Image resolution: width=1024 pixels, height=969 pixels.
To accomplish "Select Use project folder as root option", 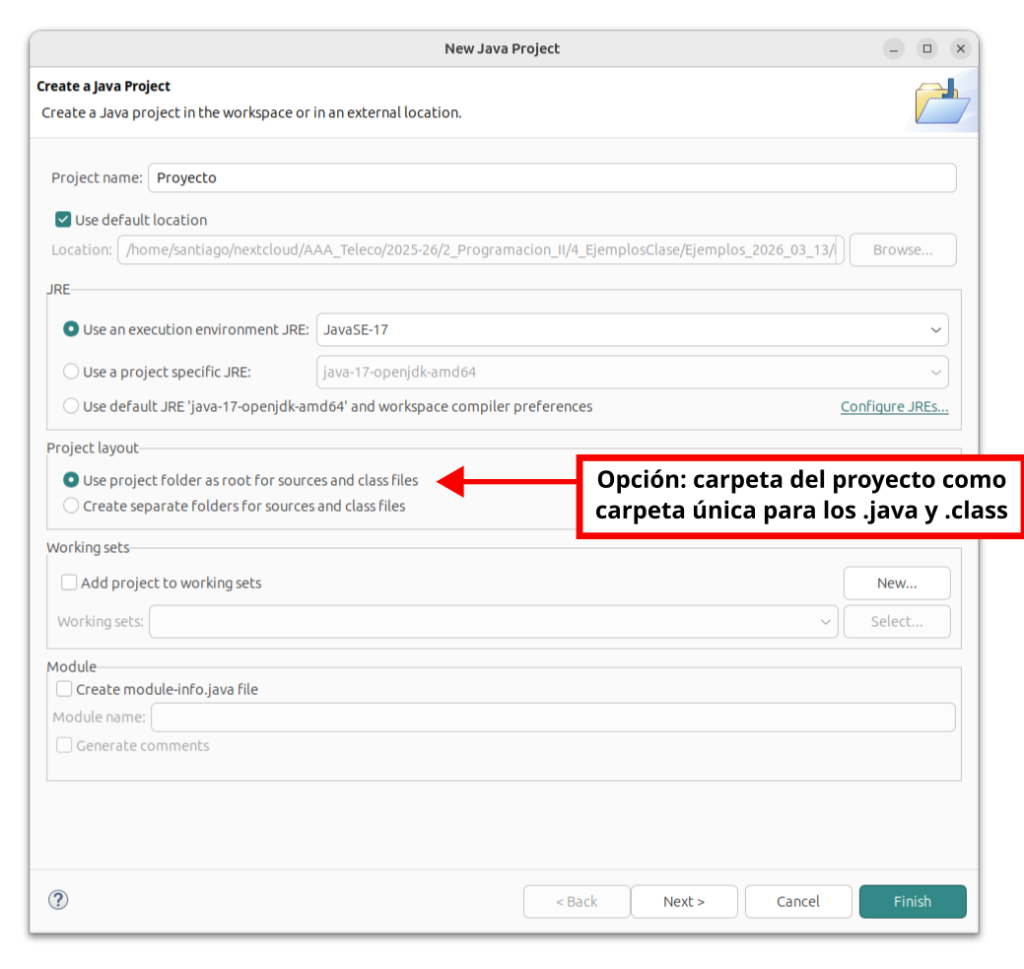I will pos(71,481).
